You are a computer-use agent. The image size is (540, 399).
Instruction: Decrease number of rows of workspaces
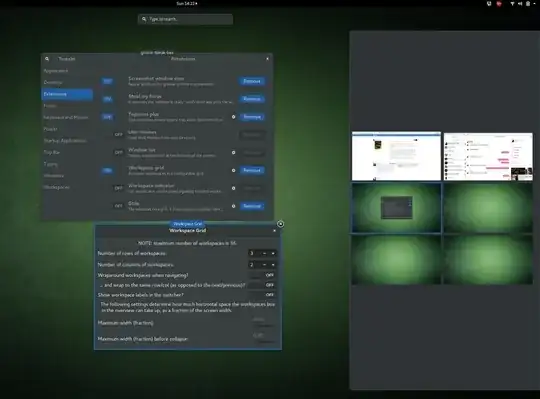pos(264,253)
